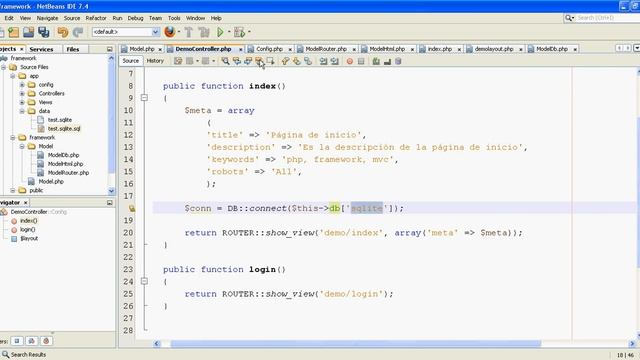Open the Navigate menu
Screen dimensions: 640x360
(x=47, y=18)
